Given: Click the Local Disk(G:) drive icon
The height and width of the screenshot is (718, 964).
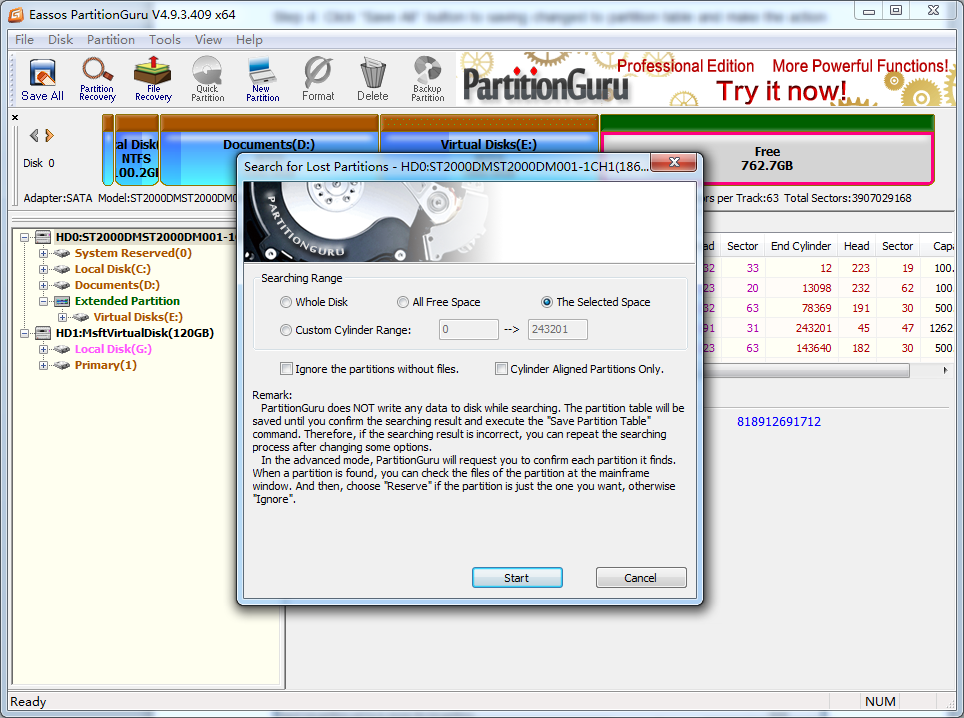Looking at the screenshot, I should pos(61,349).
